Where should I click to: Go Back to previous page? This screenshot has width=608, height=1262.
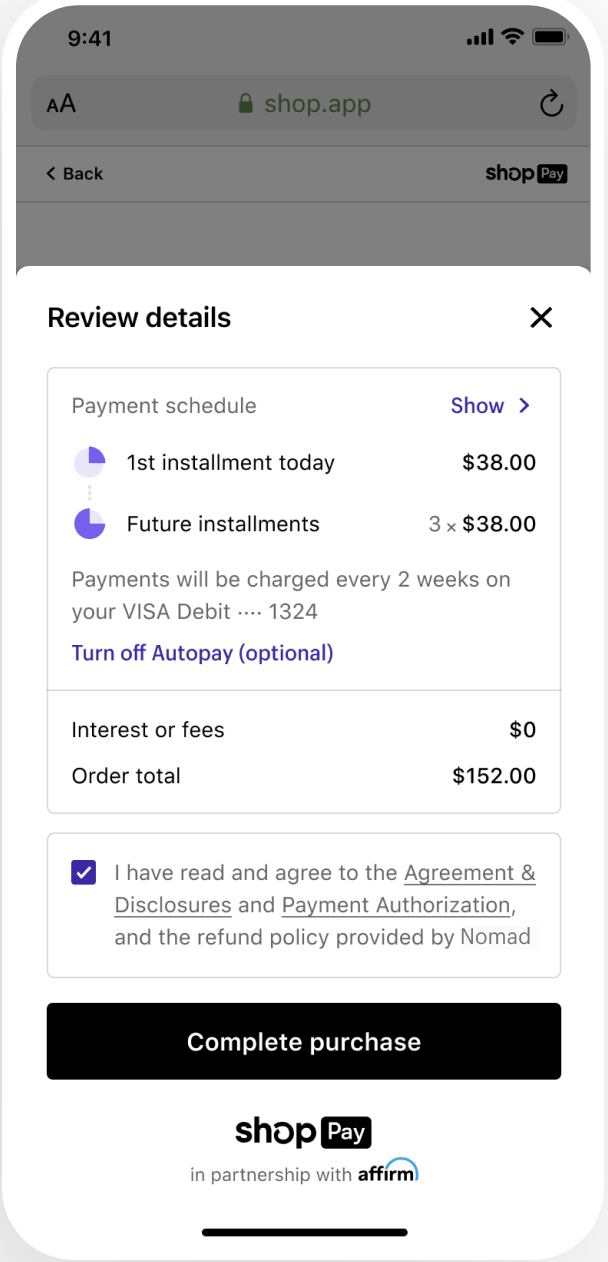(75, 174)
